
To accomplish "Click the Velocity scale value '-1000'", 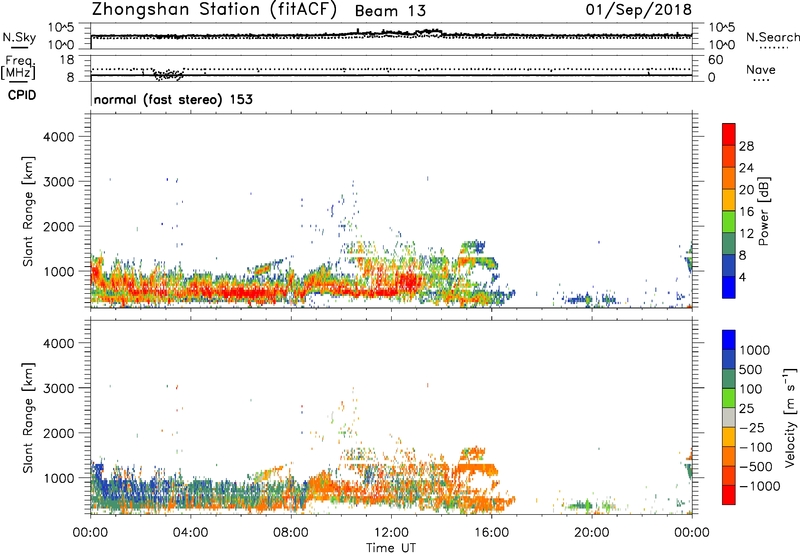I will (x=759, y=486).
